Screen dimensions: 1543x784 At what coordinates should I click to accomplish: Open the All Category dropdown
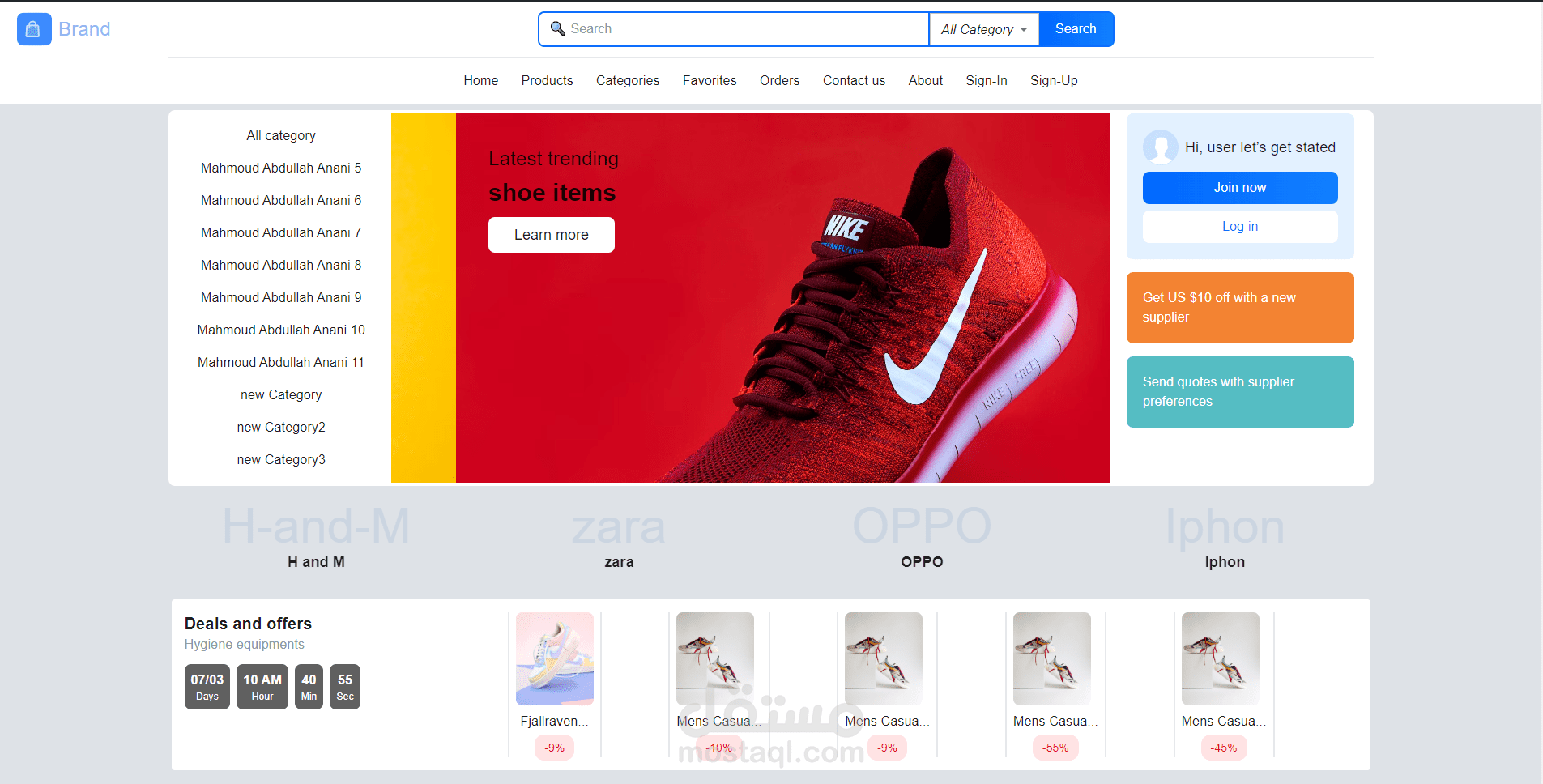tap(984, 29)
